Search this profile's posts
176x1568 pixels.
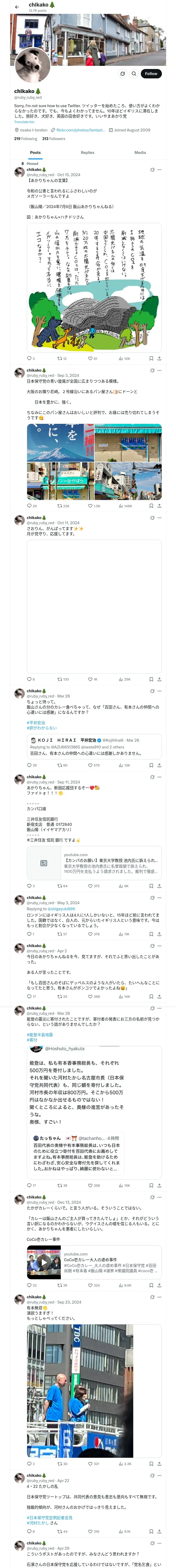pyautogui.click(x=134, y=74)
